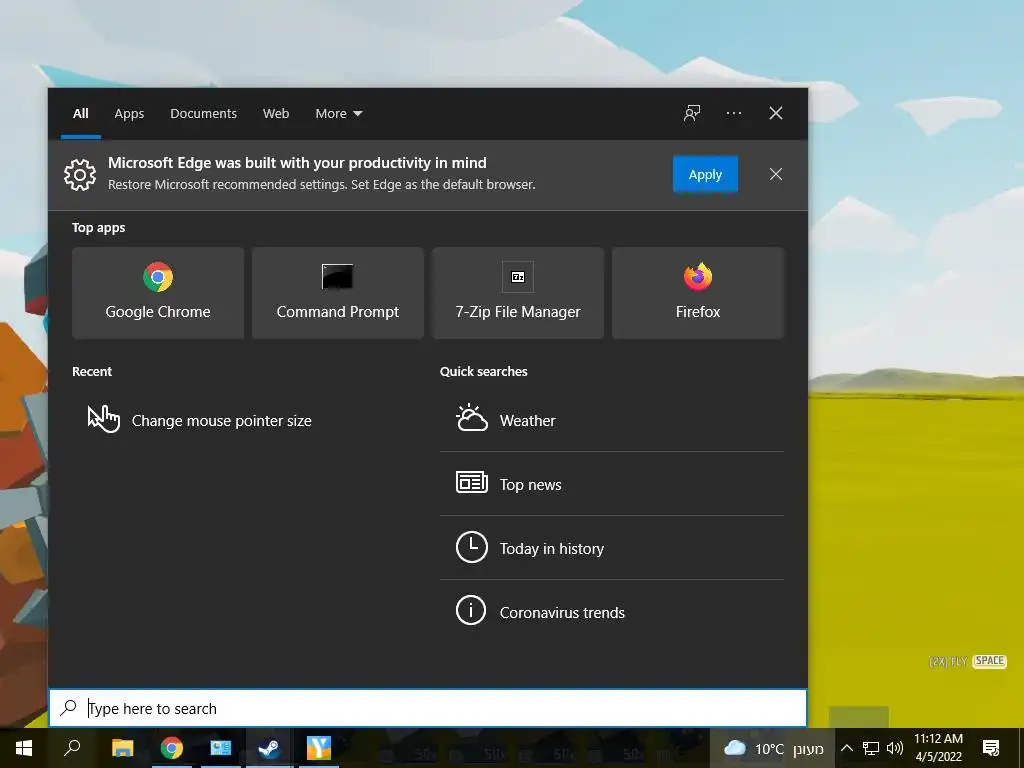Open 7-Zip File Manager tile

pos(518,293)
